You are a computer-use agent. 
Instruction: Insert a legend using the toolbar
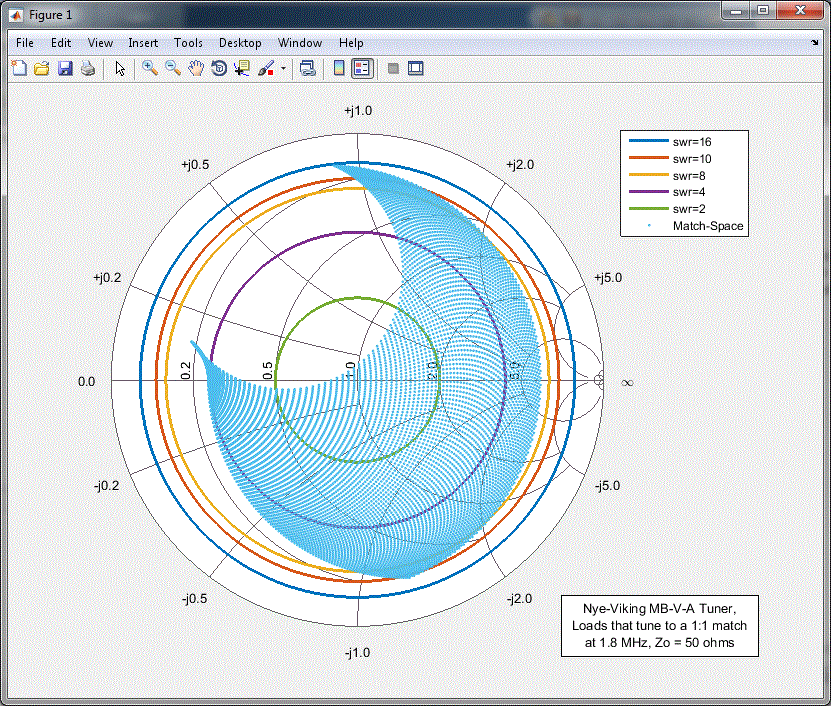pyautogui.click(x=362, y=68)
